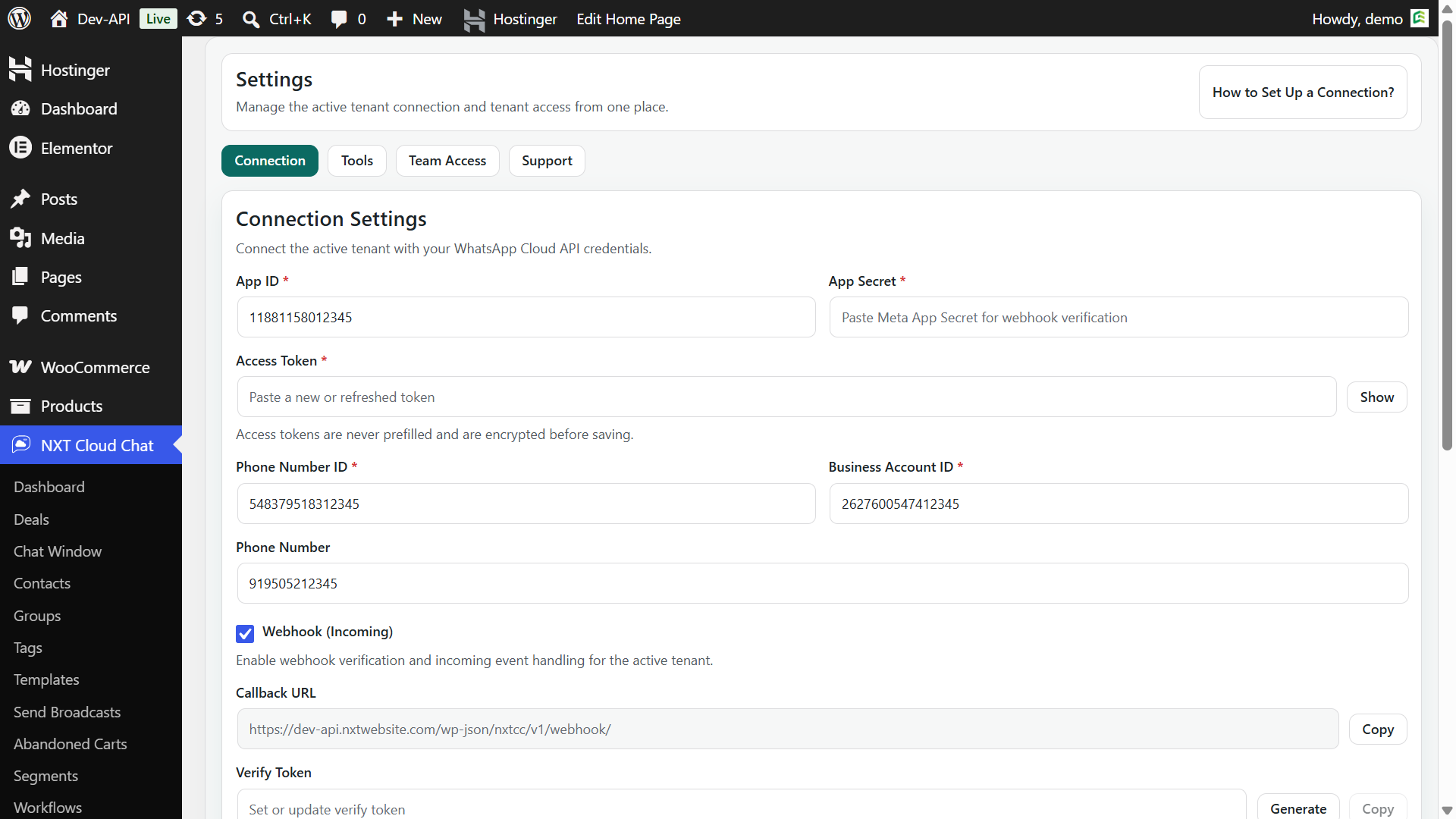
Task: Open the Dev-API site home icon
Action: click(x=59, y=18)
